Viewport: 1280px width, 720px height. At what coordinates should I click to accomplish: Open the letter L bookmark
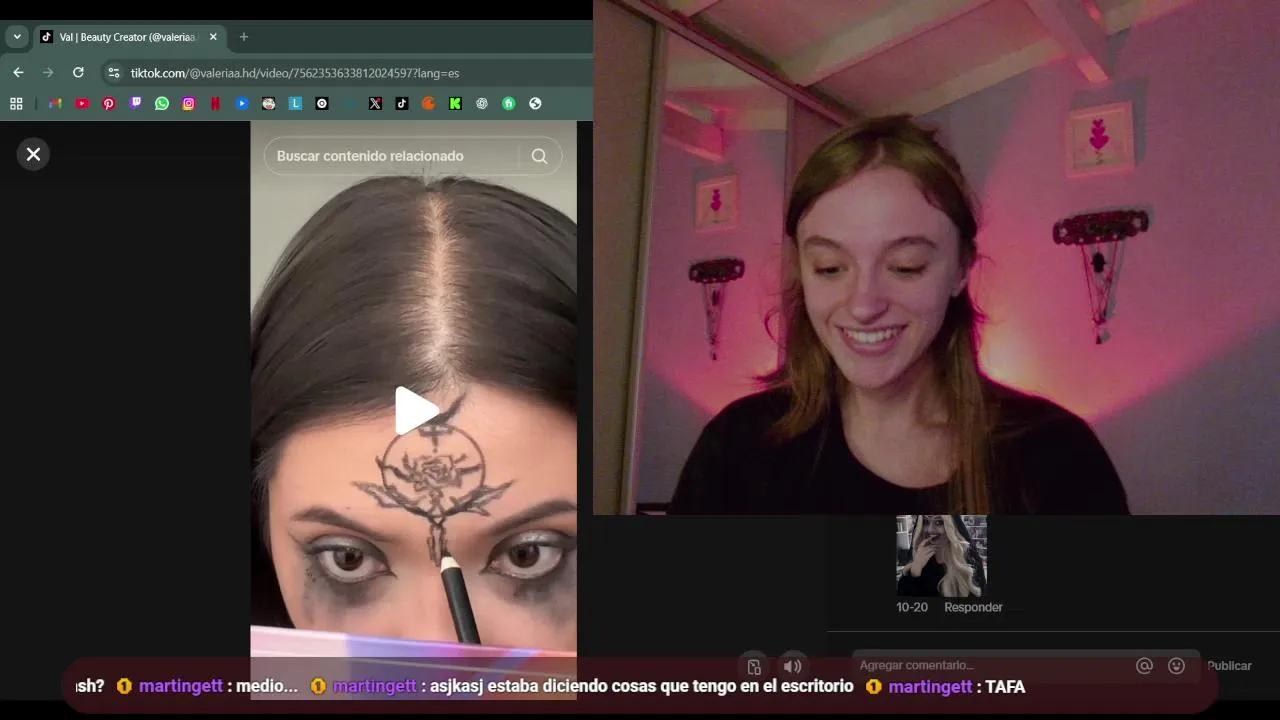point(295,103)
